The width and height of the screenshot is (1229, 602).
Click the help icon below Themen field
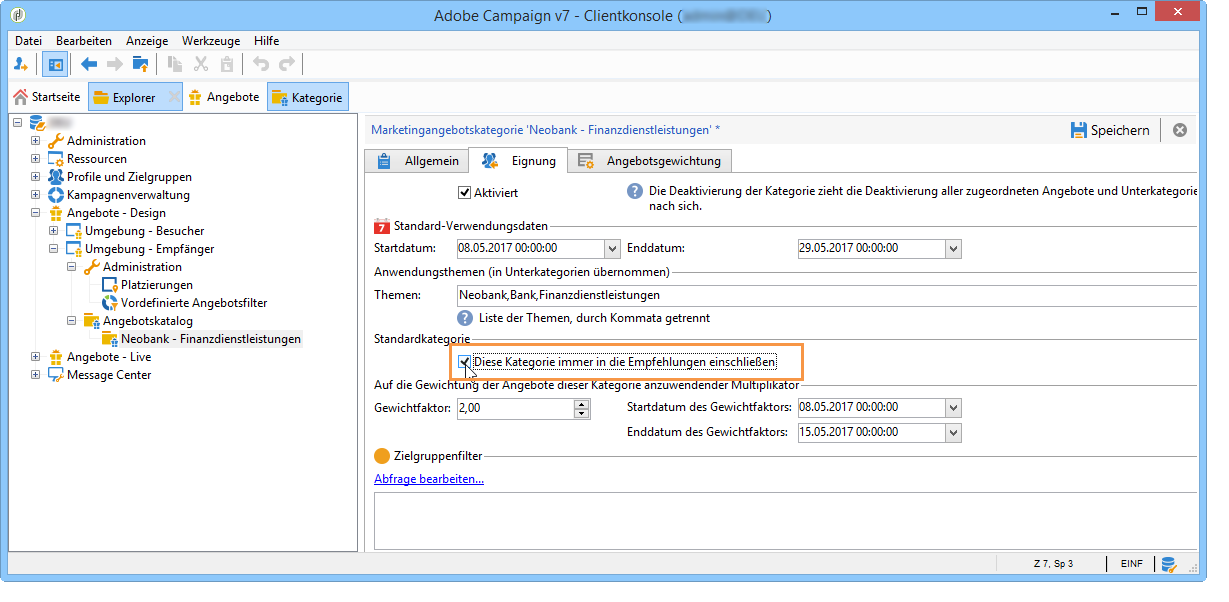coord(465,318)
